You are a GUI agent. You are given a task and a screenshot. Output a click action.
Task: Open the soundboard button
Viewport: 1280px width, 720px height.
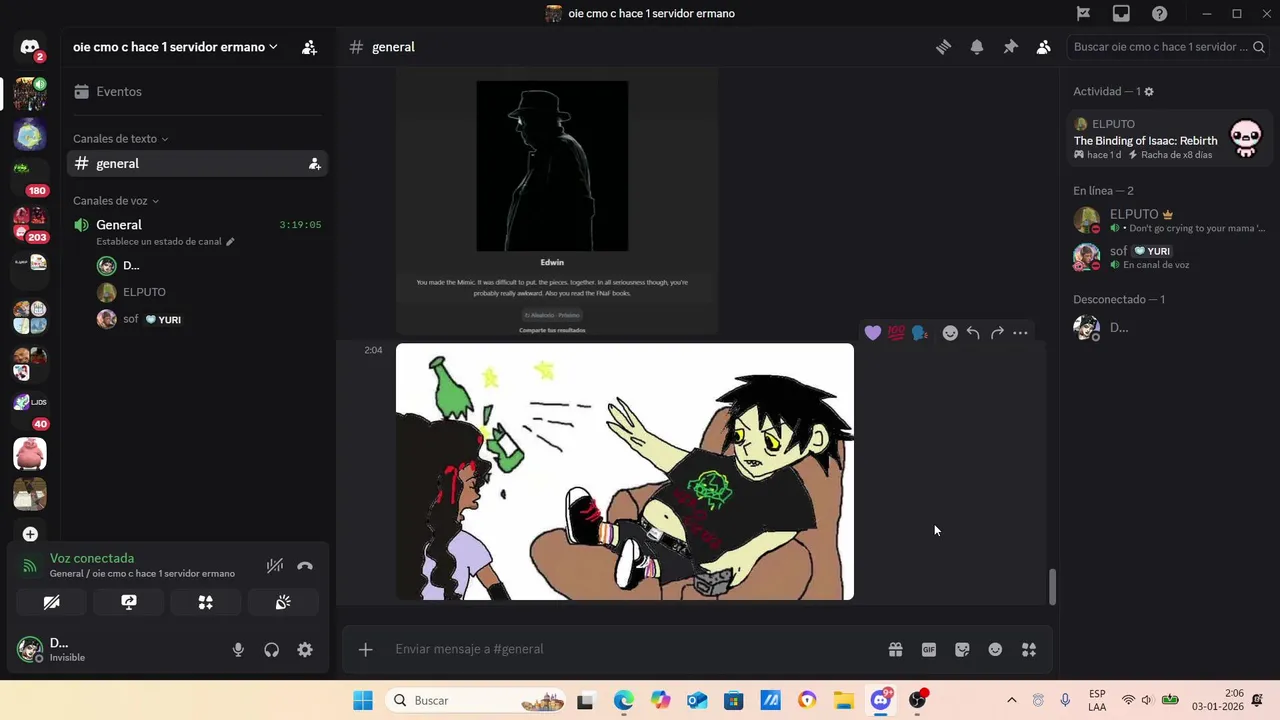283,602
